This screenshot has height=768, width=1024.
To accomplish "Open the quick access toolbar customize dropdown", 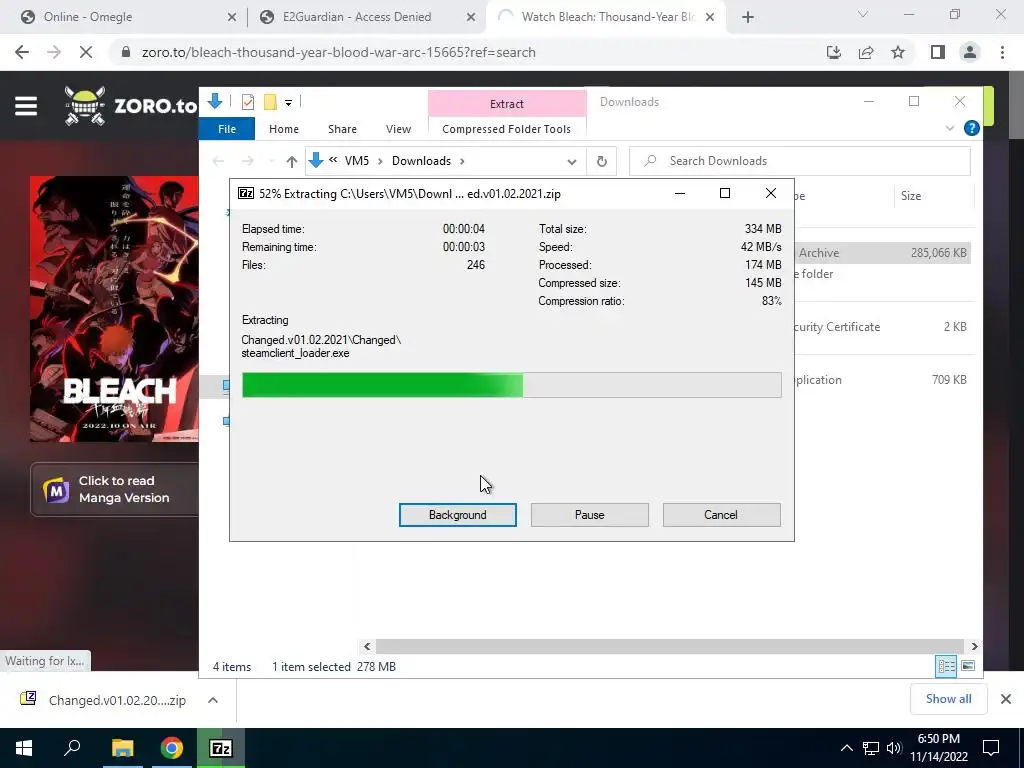I will click(x=288, y=103).
